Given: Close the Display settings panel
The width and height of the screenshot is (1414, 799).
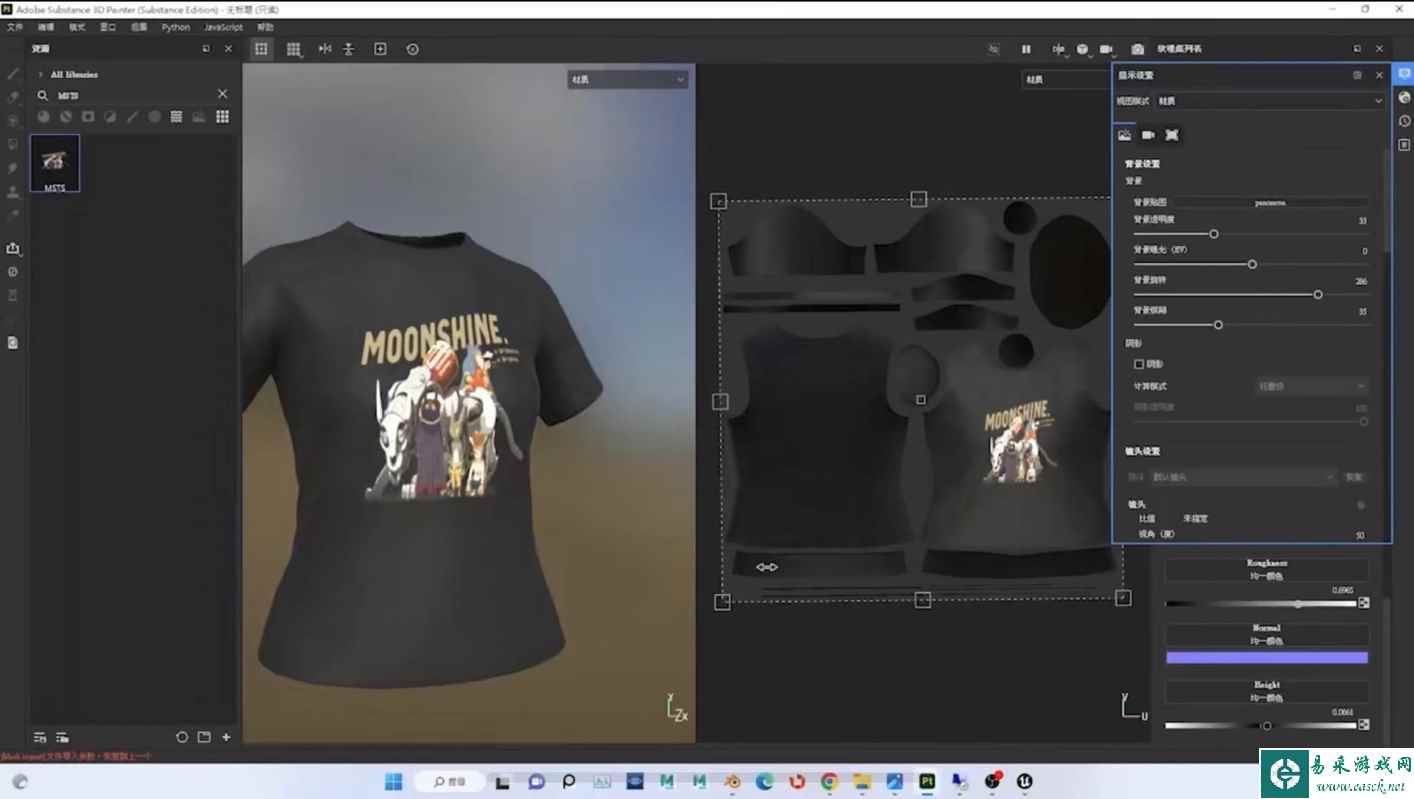Looking at the screenshot, I should point(1379,75).
